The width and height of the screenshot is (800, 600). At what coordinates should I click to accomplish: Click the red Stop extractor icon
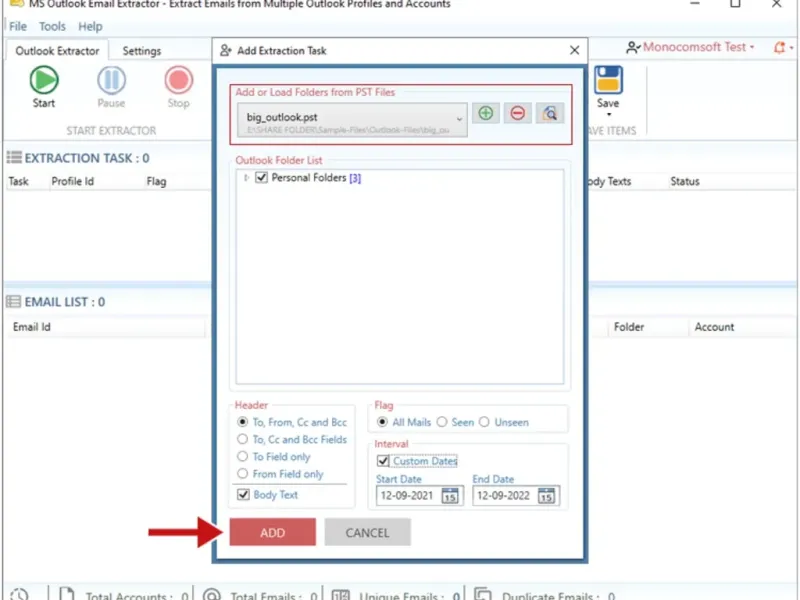(x=179, y=80)
